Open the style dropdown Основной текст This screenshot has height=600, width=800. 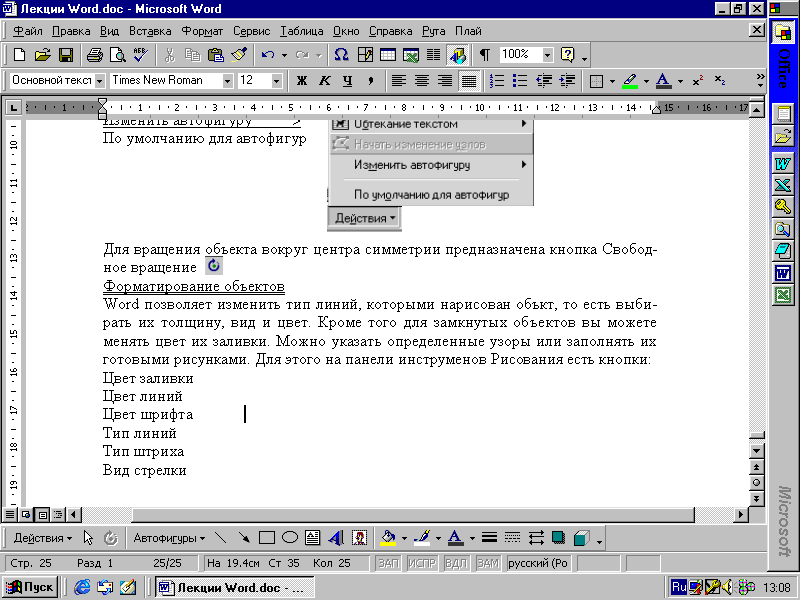pos(100,81)
